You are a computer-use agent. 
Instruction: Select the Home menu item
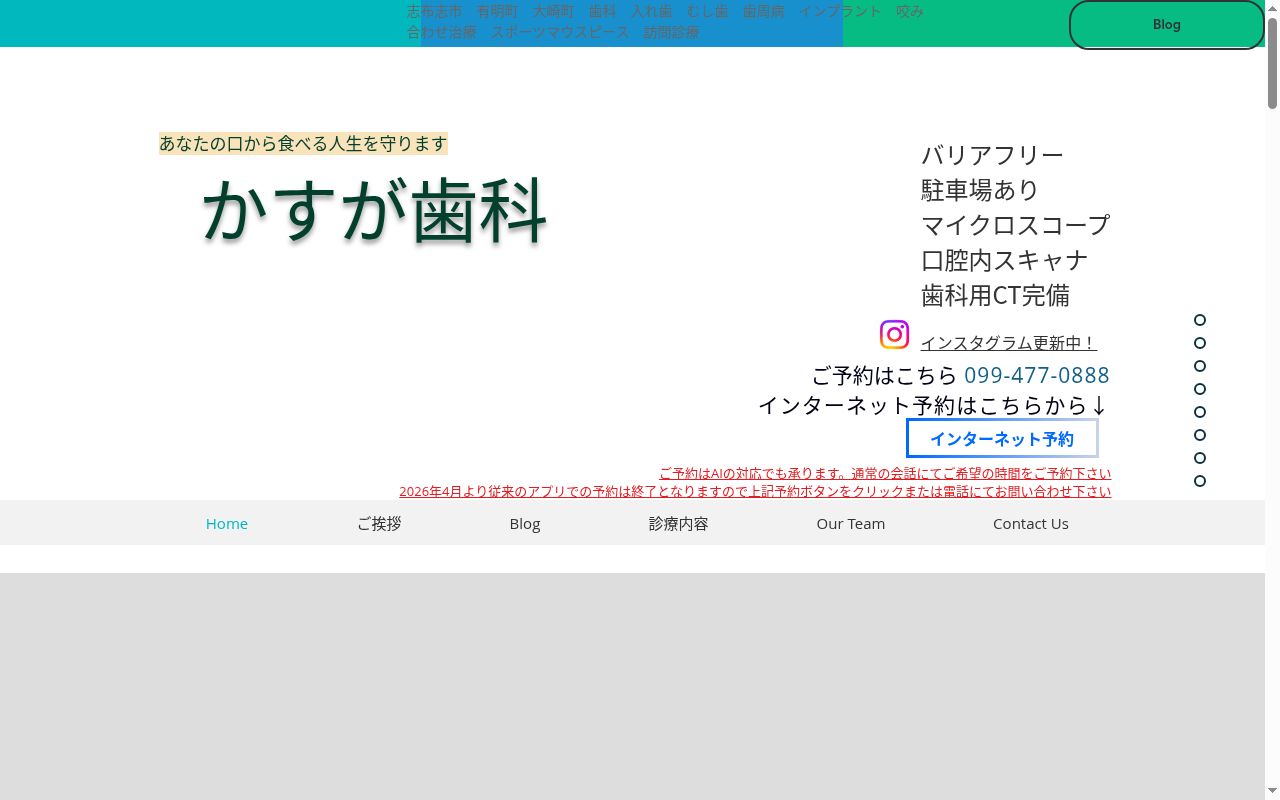[x=227, y=523]
